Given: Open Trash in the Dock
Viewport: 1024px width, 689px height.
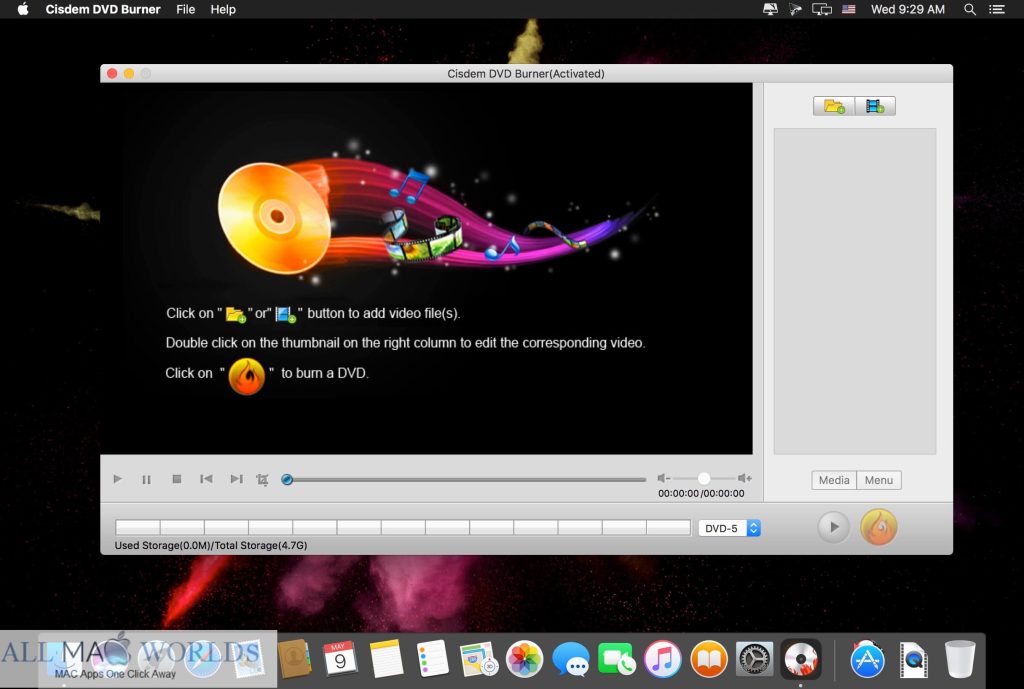Looking at the screenshot, I should [x=960, y=658].
